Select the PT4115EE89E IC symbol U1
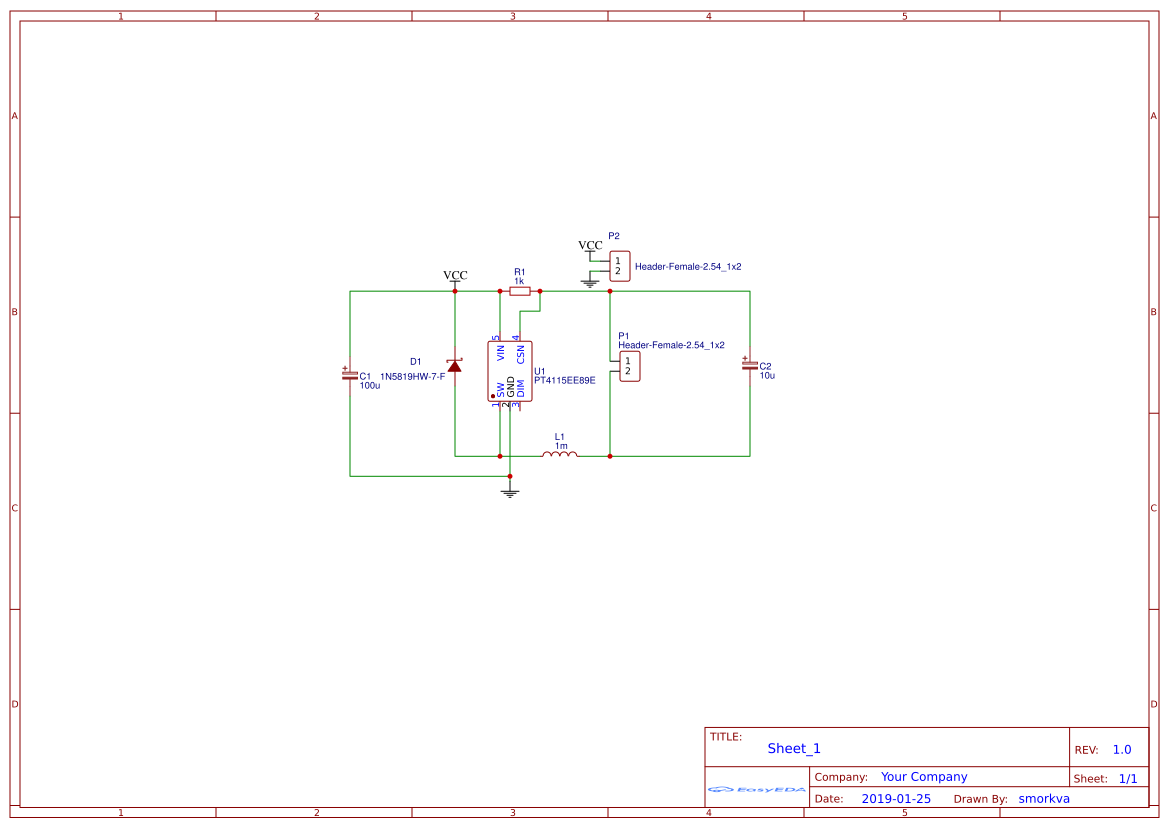The width and height of the screenshot is (1169, 828). (x=510, y=370)
